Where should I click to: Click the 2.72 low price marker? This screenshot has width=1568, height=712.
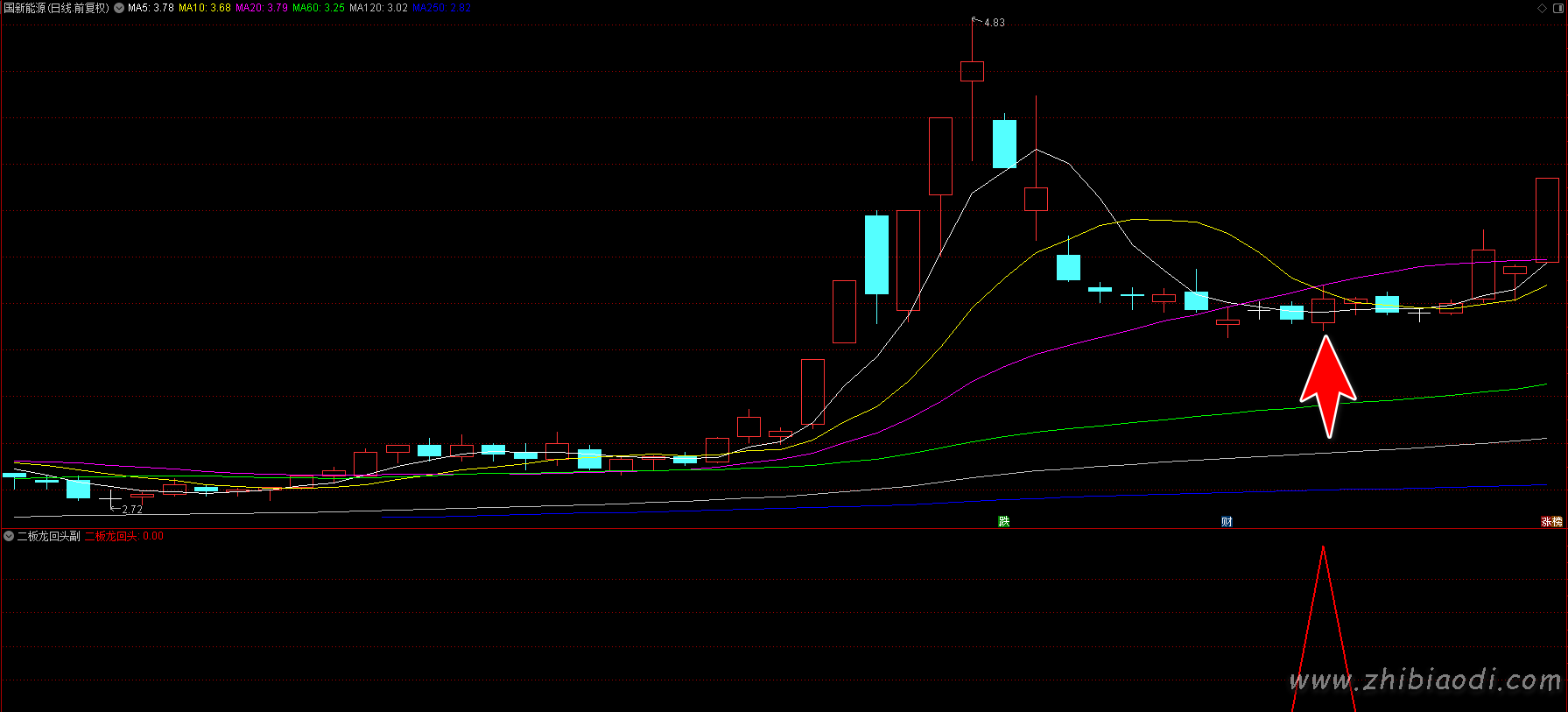click(131, 509)
